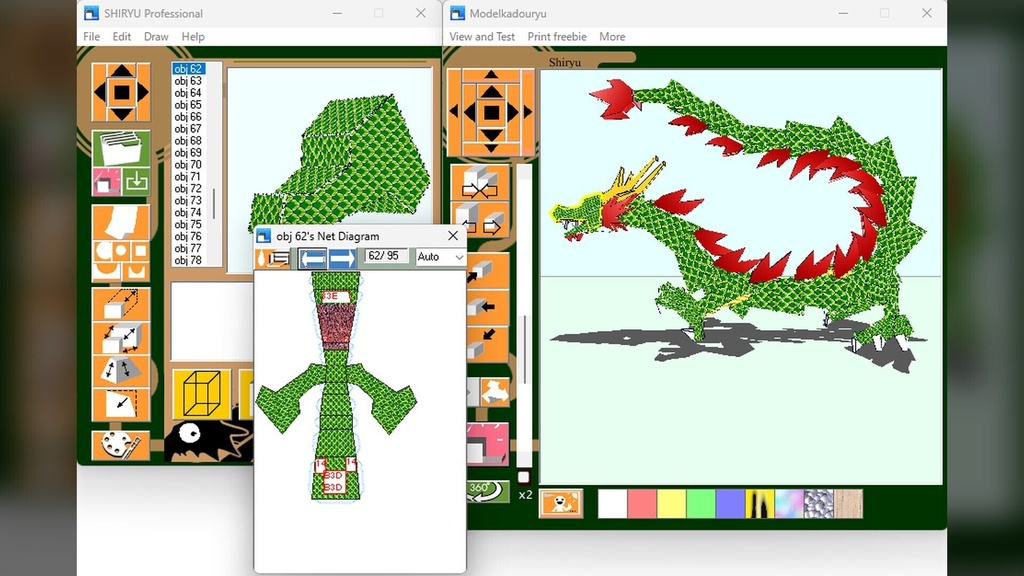Viewport: 1024px width, 576px height.
Task: Select obj 70 in the object list
Action: 189,165
